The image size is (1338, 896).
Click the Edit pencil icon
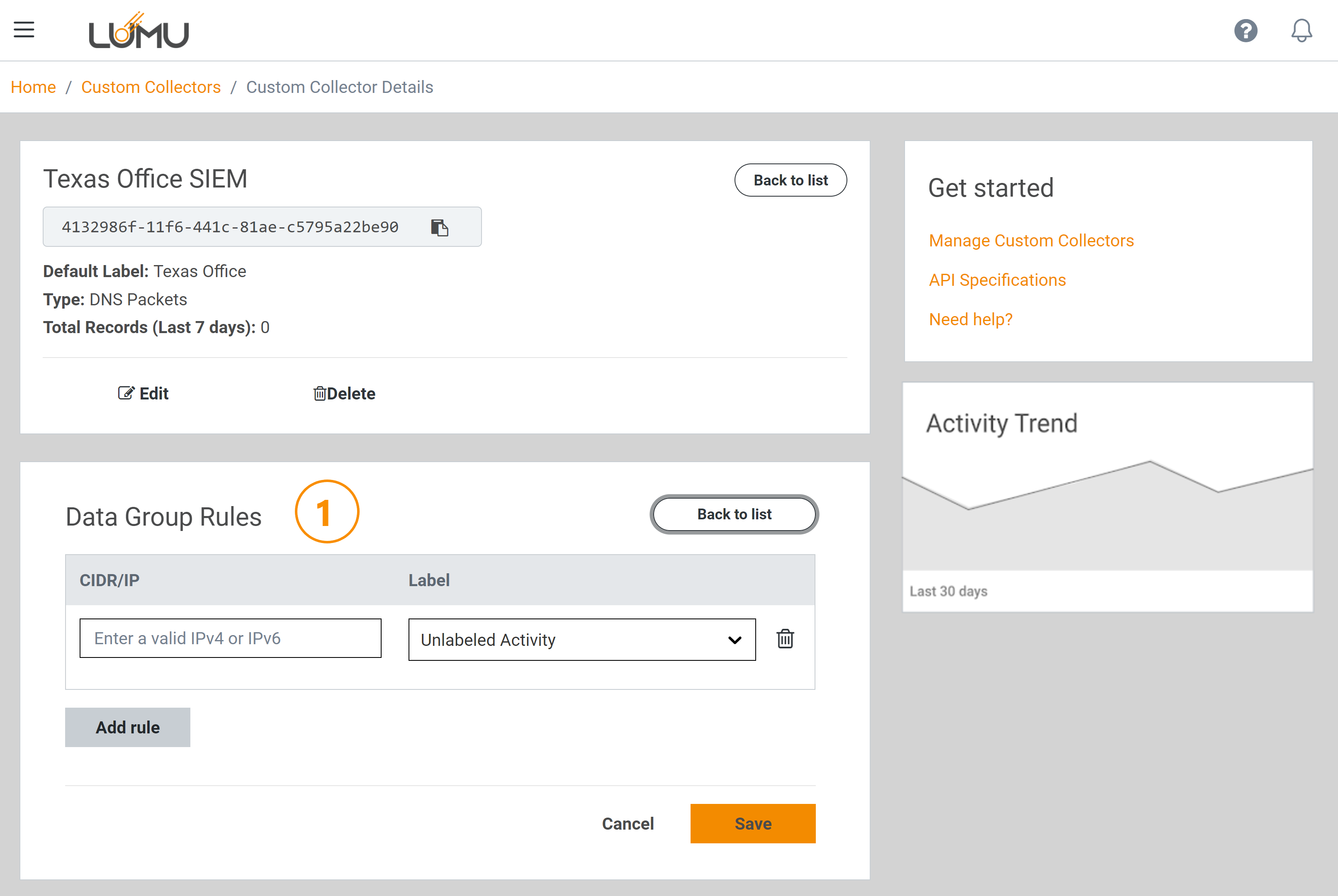pos(126,393)
